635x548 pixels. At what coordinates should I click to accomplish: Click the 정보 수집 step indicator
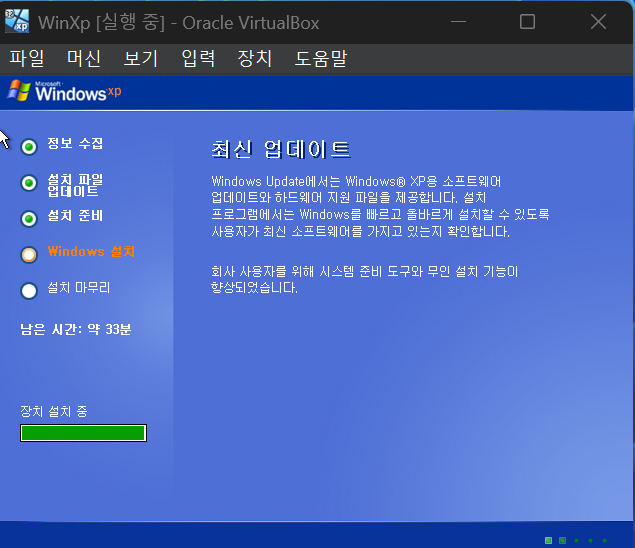point(29,147)
